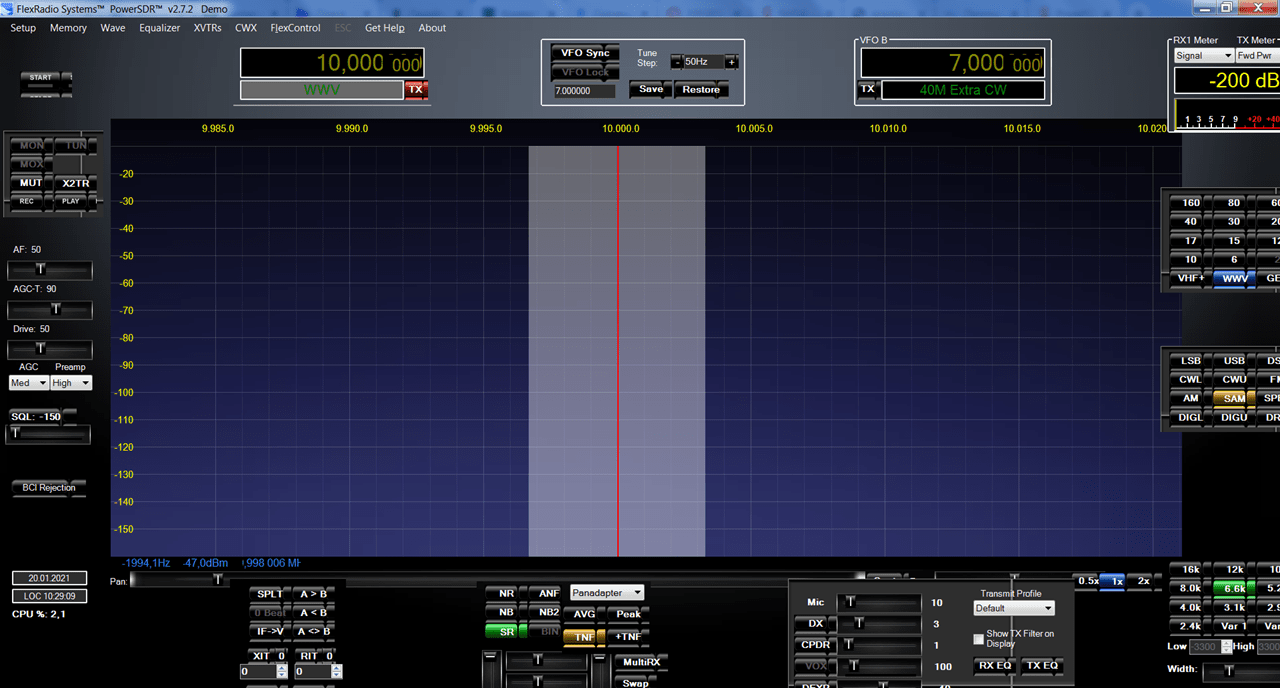Click the AGC-T threshold slider
Image resolution: width=1280 pixels, height=688 pixels.
[x=50, y=310]
